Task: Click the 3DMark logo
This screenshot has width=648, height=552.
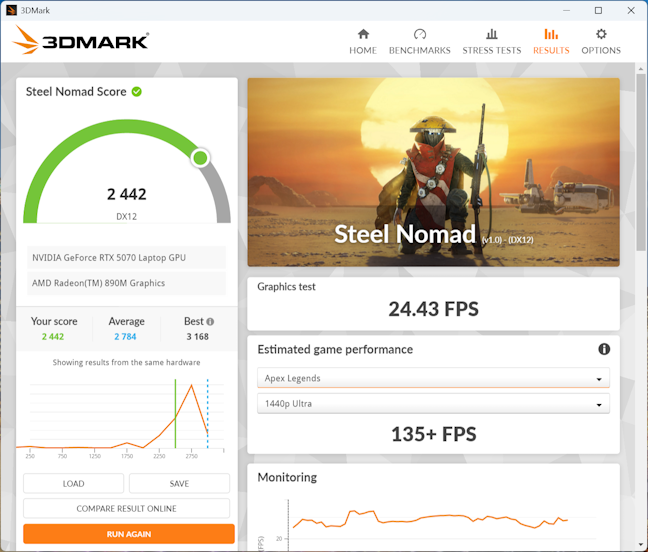Action: coord(80,40)
